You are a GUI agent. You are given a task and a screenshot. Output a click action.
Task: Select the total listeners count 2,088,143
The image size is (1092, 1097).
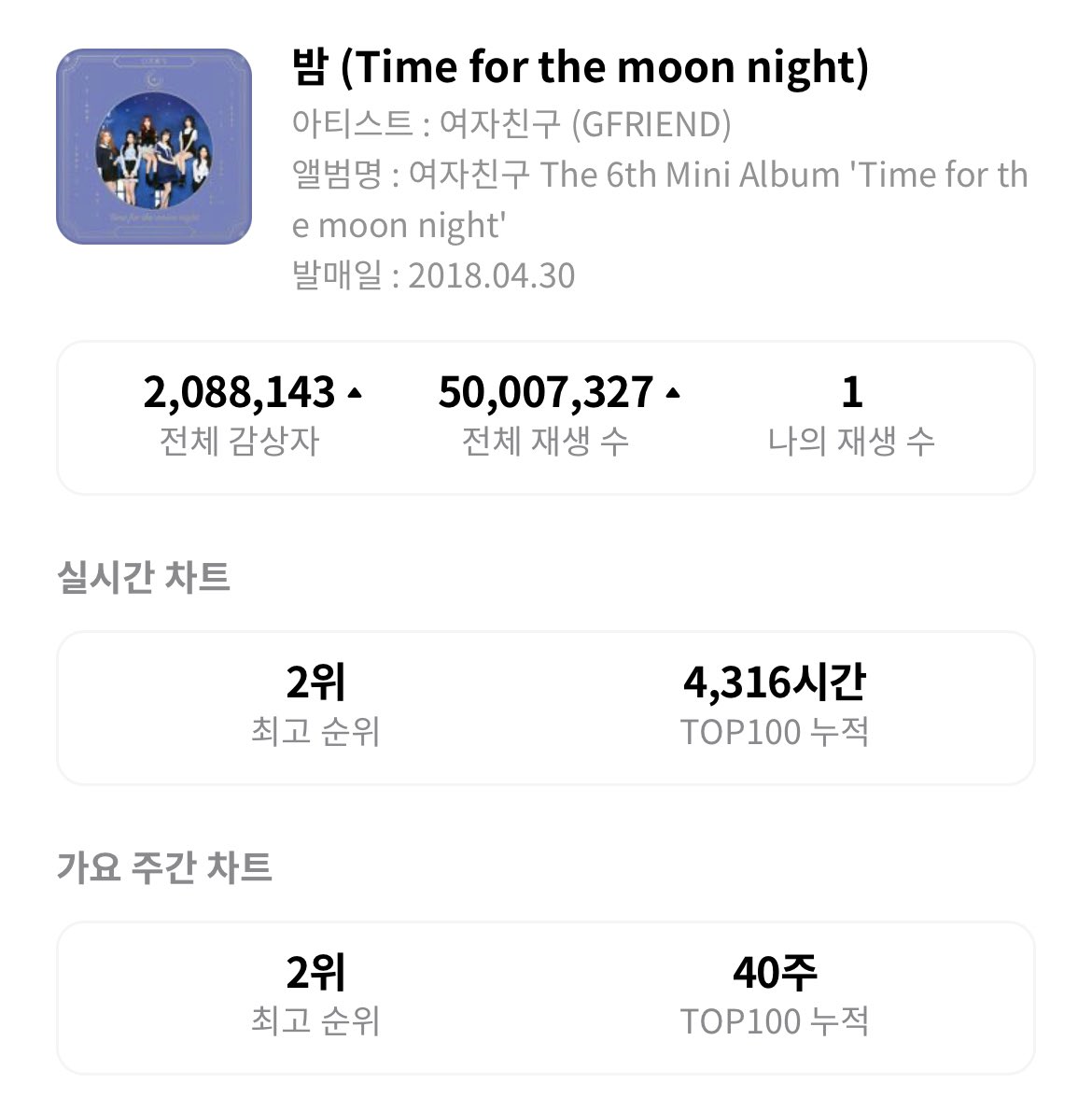pyautogui.click(x=239, y=392)
